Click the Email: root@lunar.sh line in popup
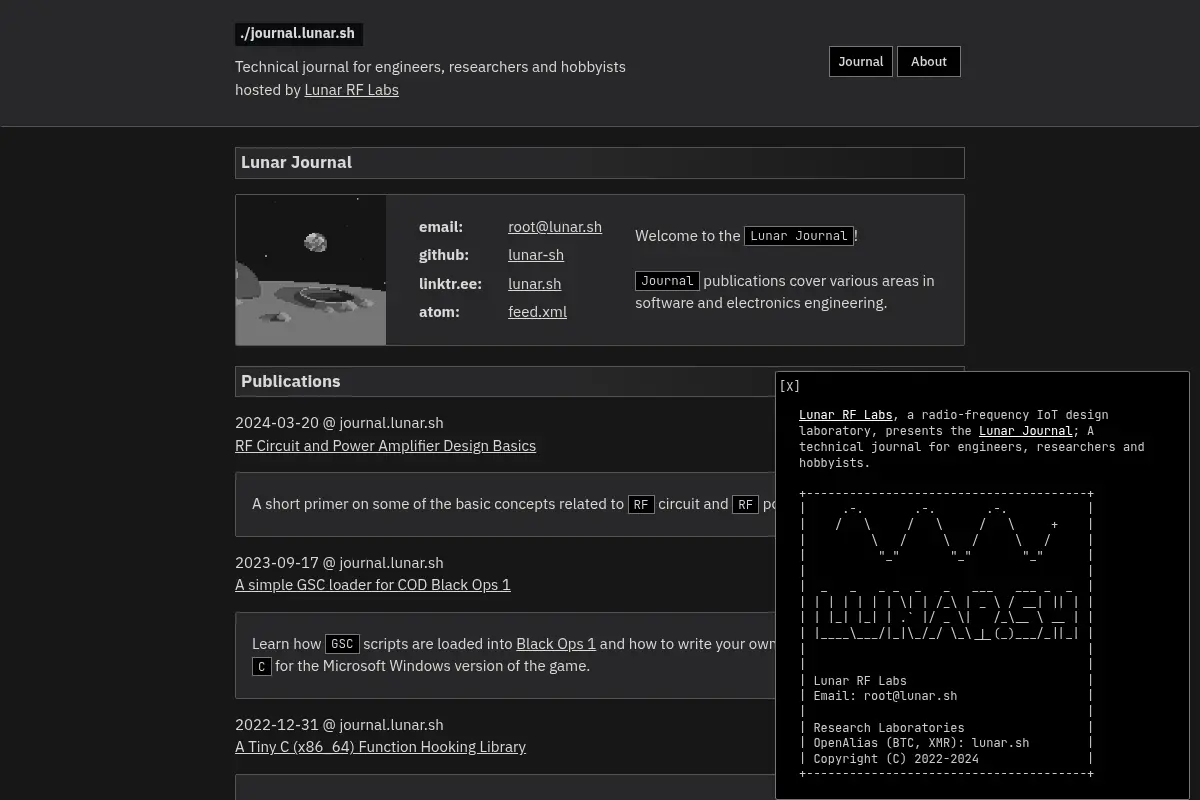 (x=885, y=696)
